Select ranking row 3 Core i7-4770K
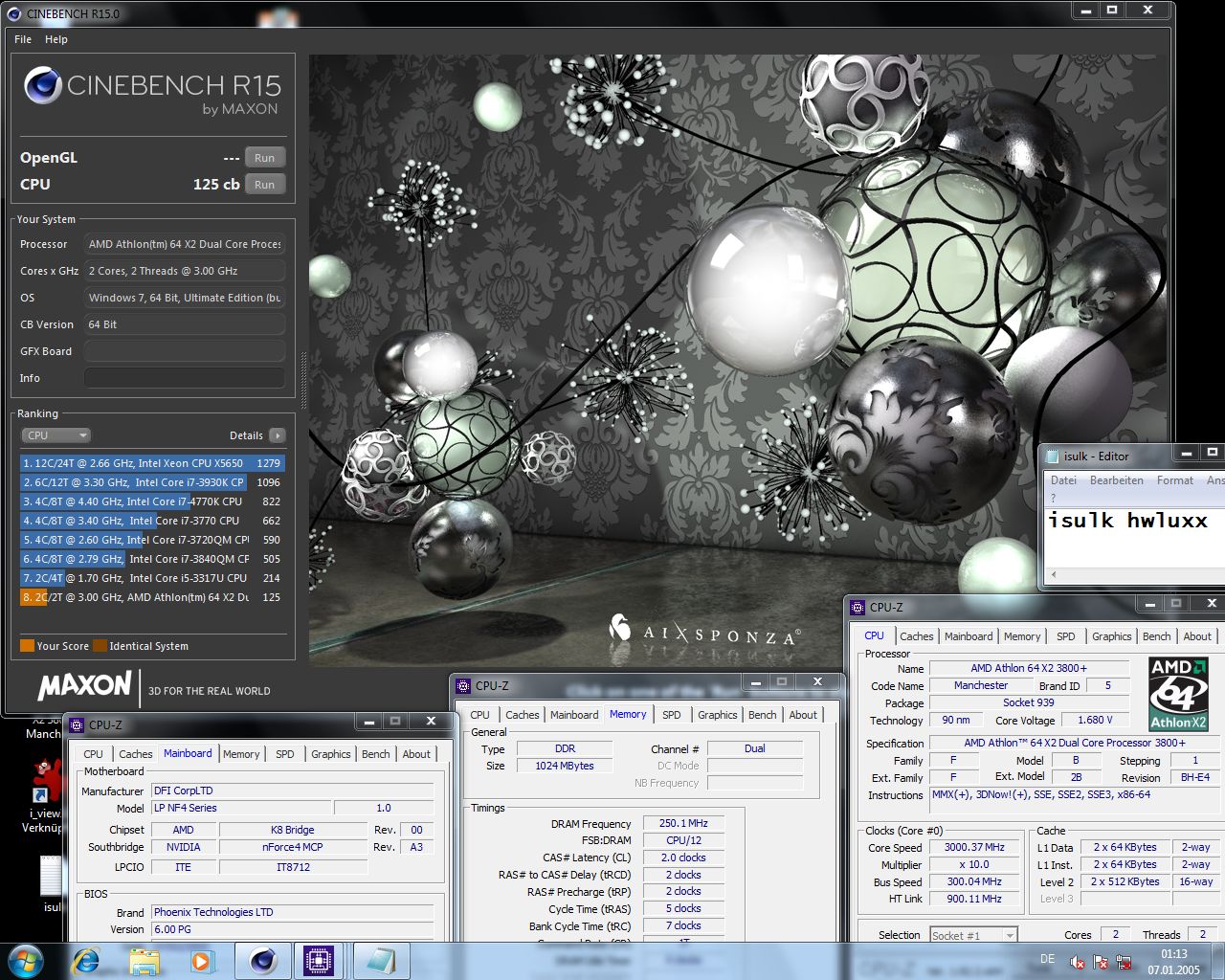 pyautogui.click(x=152, y=501)
